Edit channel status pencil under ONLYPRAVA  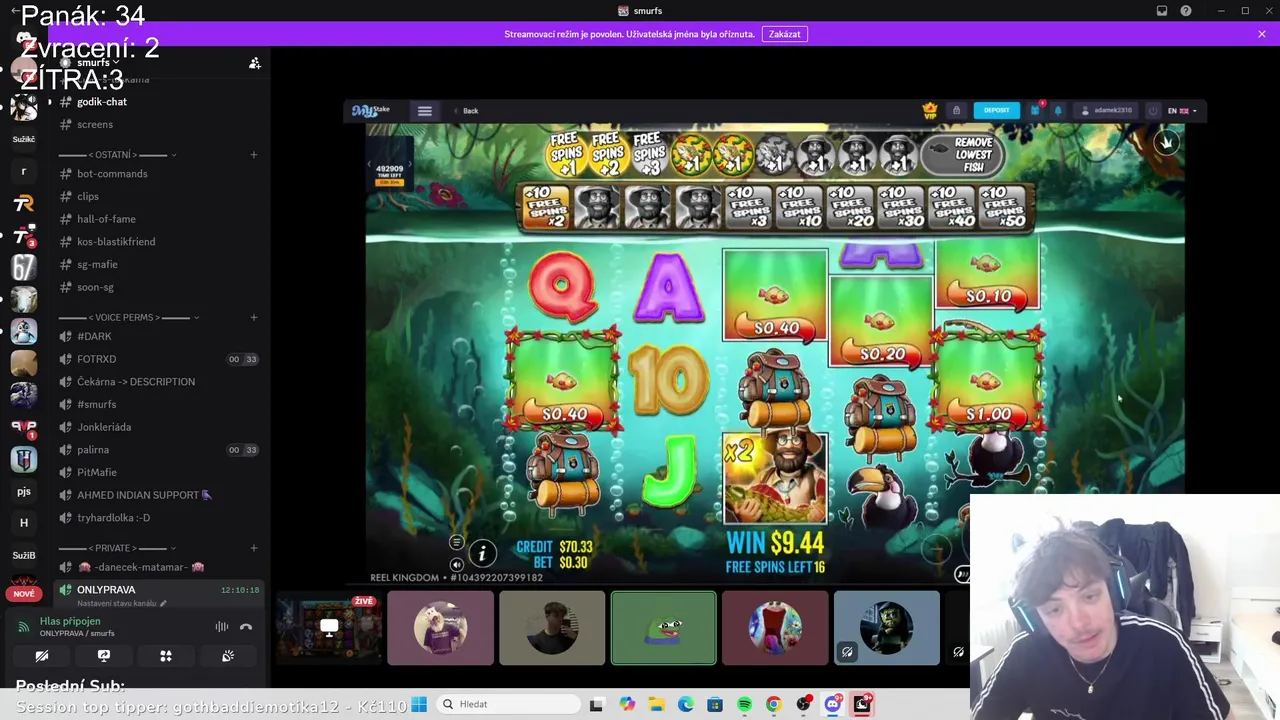tap(163, 604)
